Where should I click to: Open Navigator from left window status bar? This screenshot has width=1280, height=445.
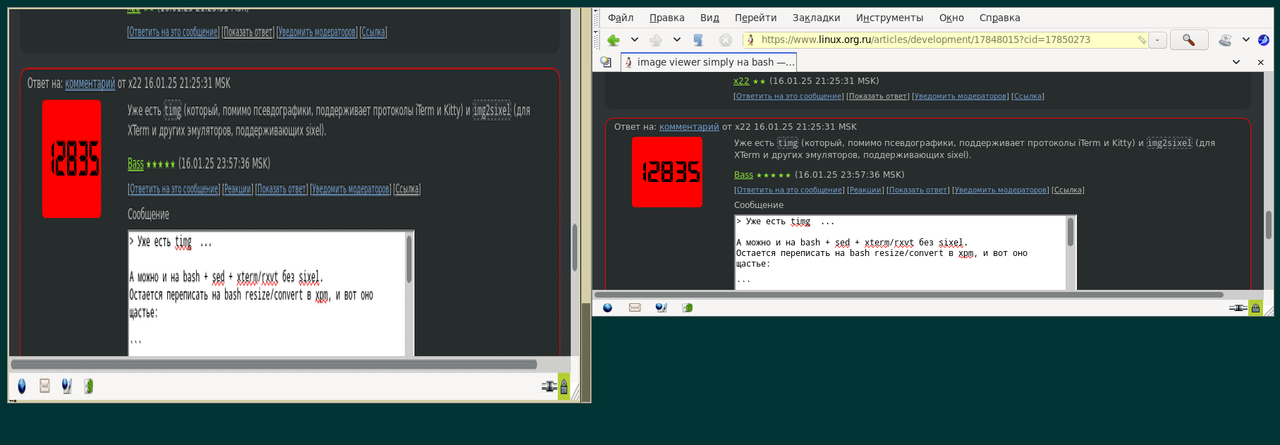click(22, 386)
